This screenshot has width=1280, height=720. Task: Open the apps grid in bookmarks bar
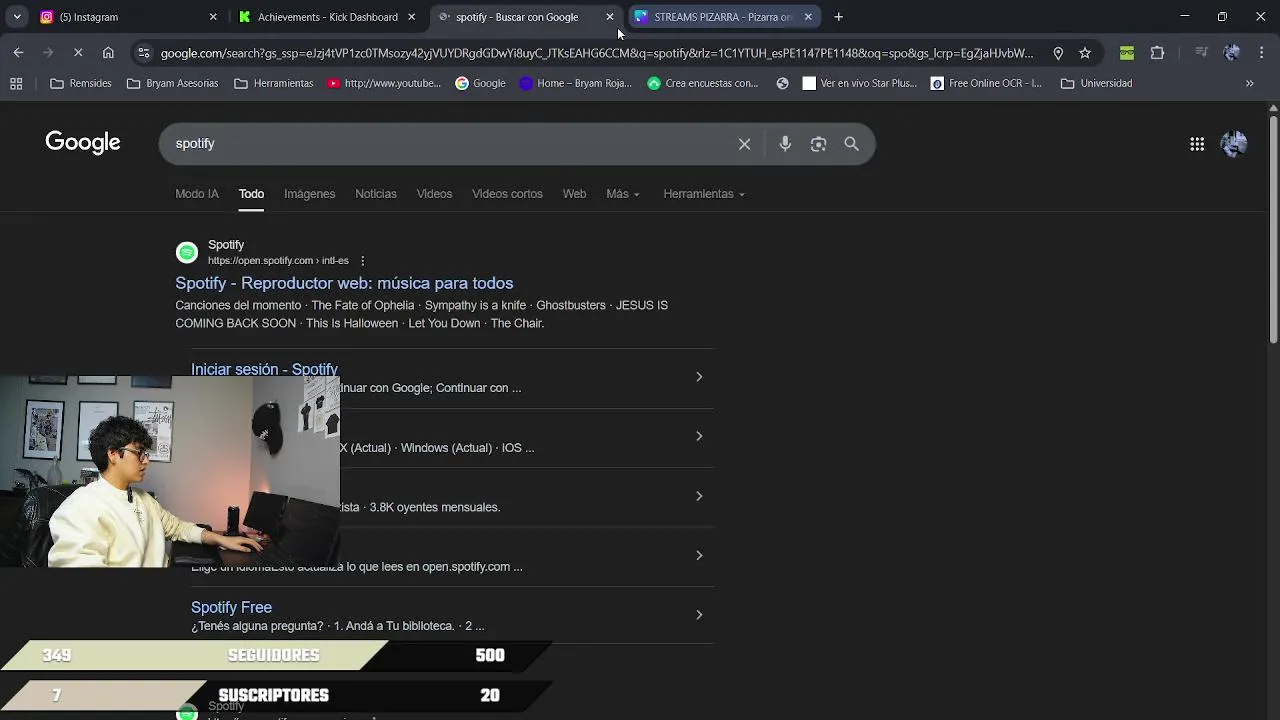16,83
